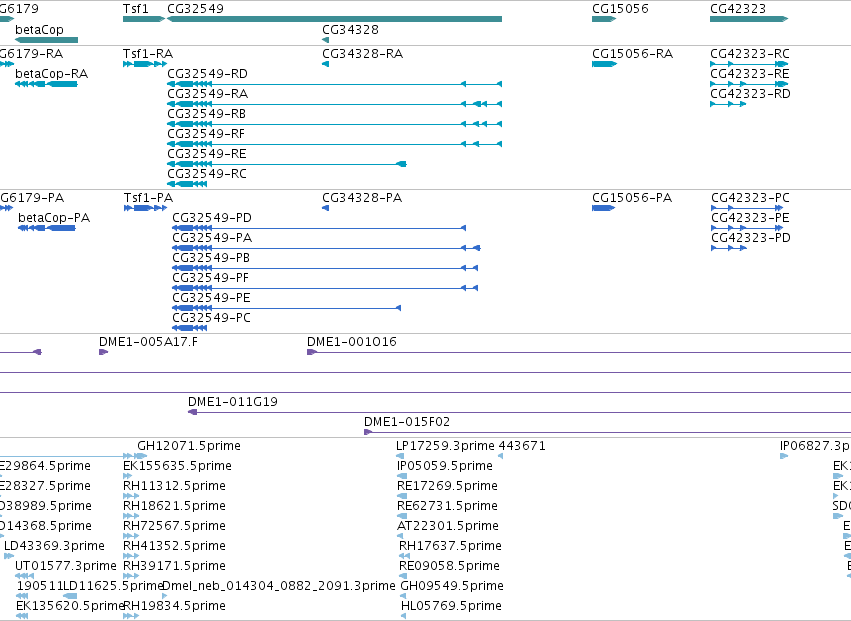Image resolution: width=851 pixels, height=621 pixels.
Task: Click CG32549-RB transcript label
Action: pos(207,114)
